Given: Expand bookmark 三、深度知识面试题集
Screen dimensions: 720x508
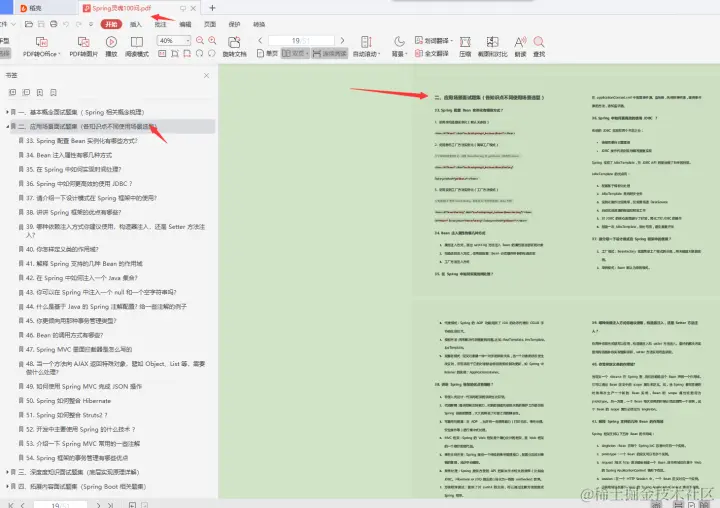Looking at the screenshot, I should click(7, 472).
